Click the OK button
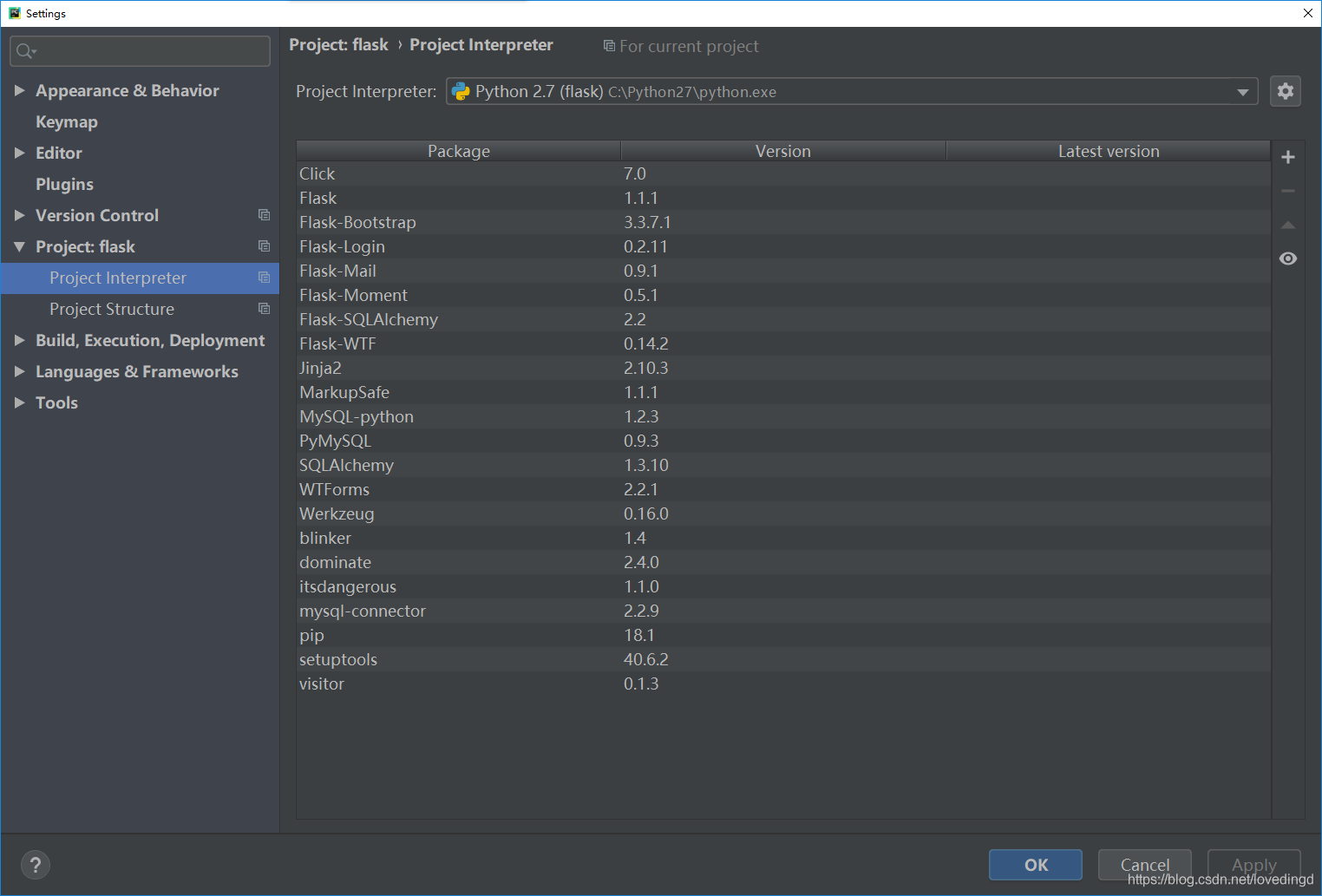 pyautogui.click(x=1036, y=865)
